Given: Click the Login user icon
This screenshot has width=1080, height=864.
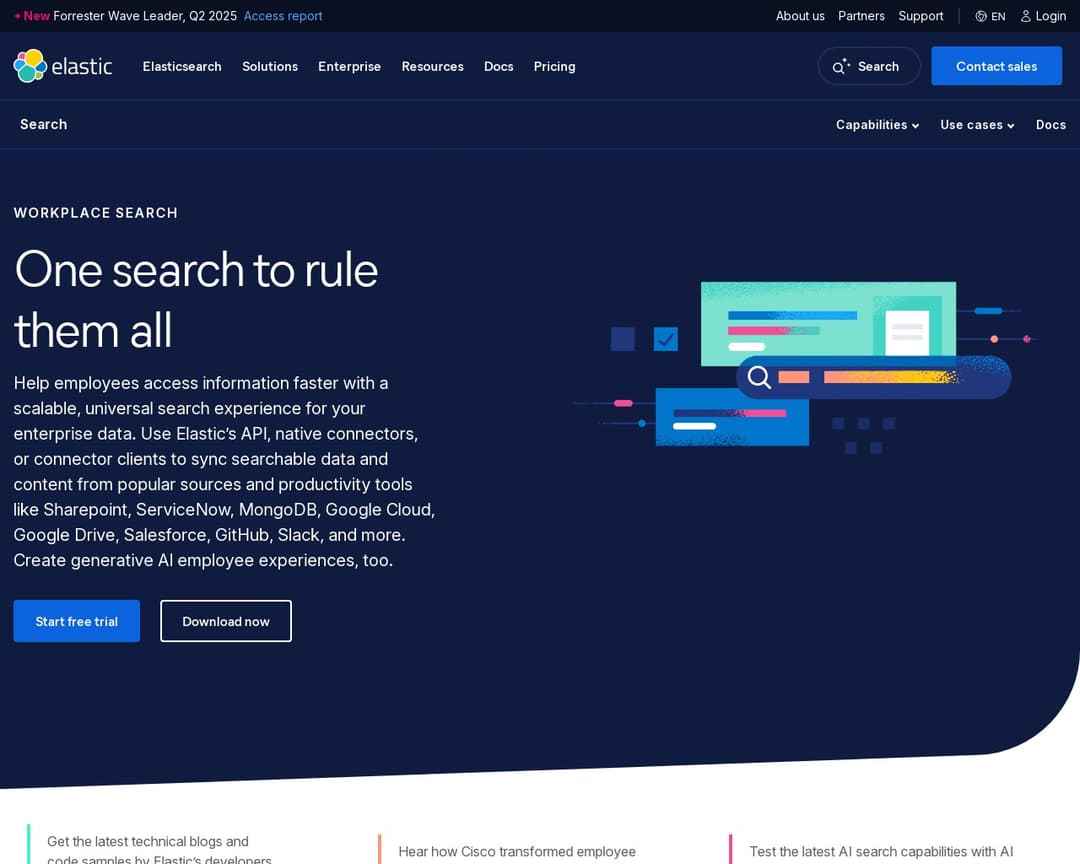Looking at the screenshot, I should point(1026,16).
